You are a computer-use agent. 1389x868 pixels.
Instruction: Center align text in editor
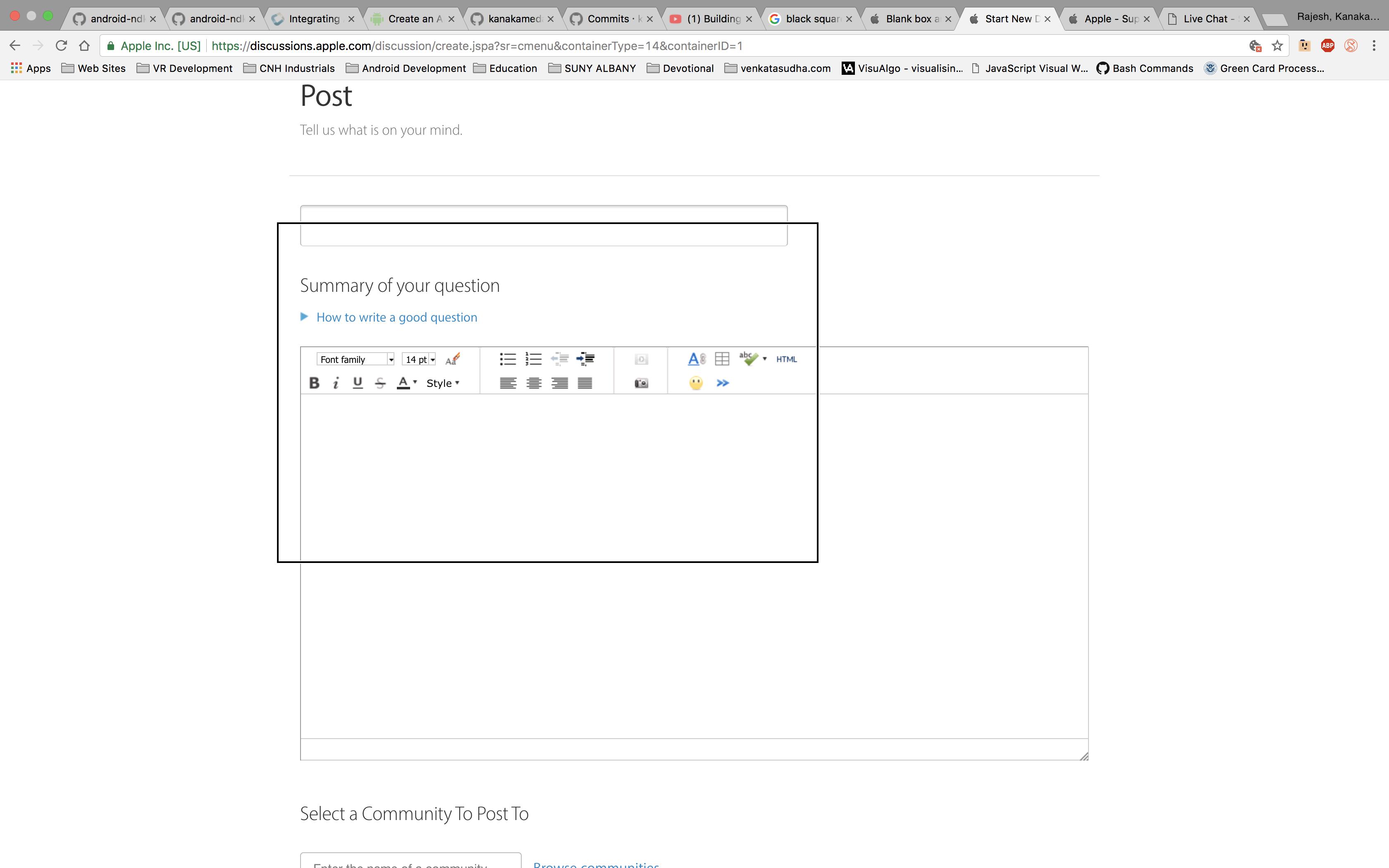click(534, 383)
